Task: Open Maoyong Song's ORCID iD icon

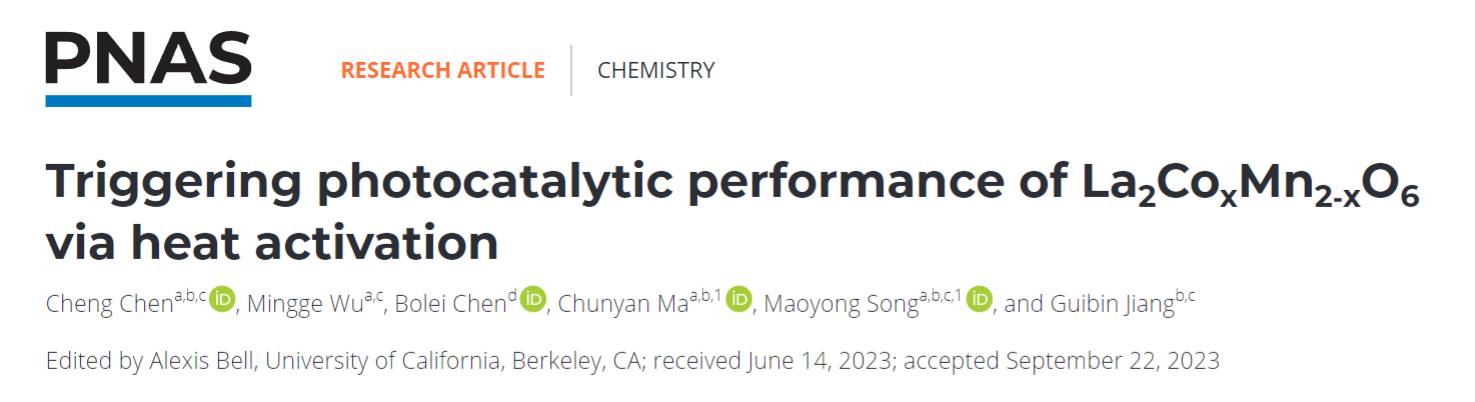Action: (x=980, y=299)
